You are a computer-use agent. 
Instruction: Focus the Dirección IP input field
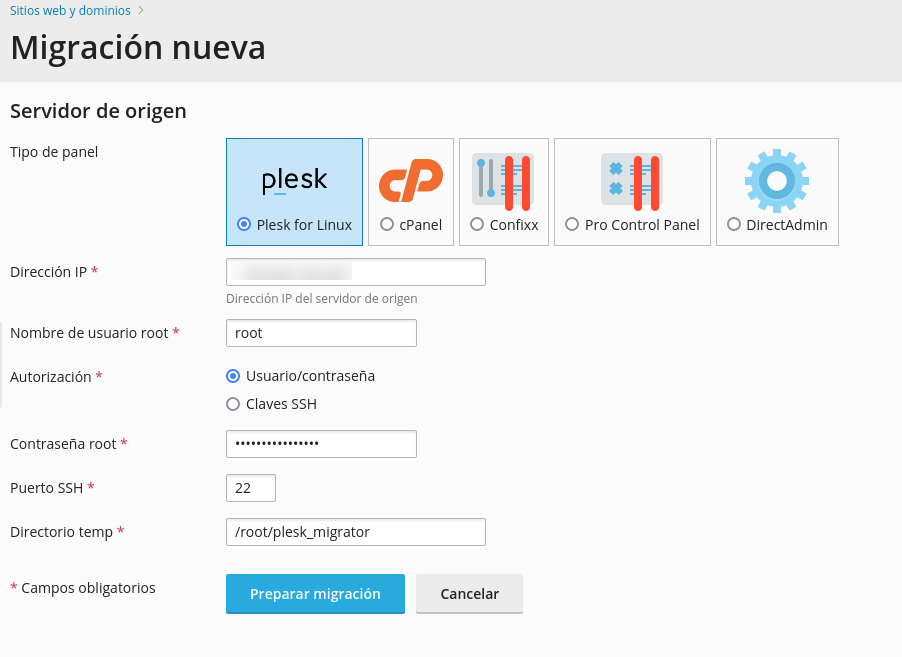pos(356,272)
